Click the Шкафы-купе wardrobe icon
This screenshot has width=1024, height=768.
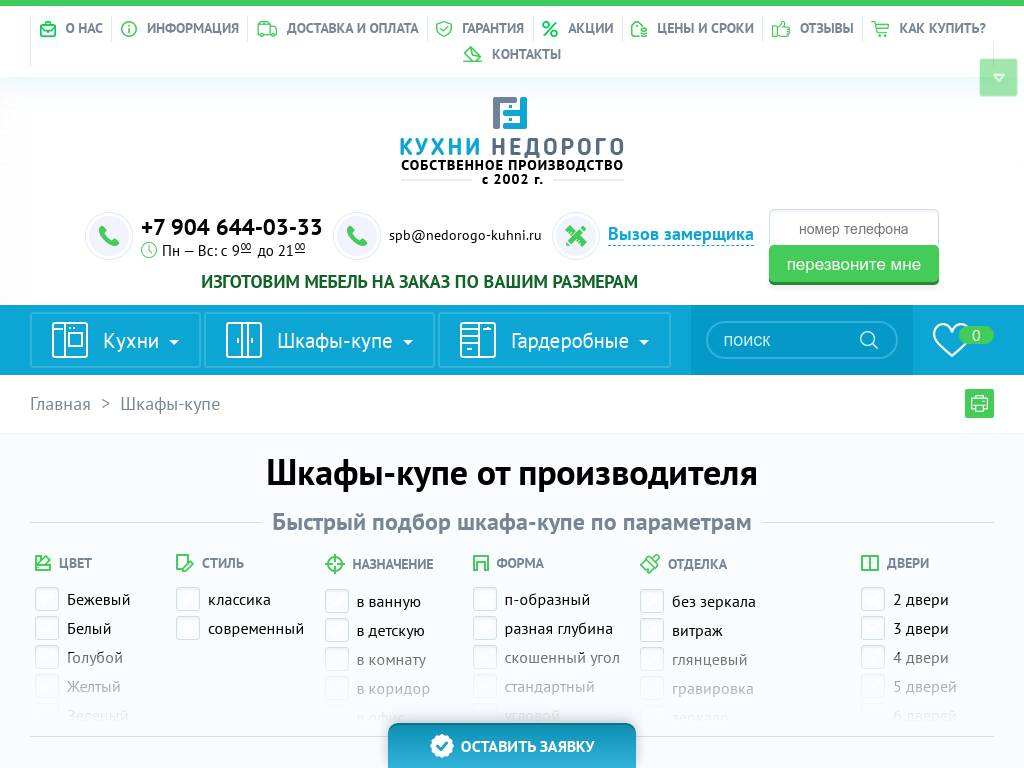[244, 340]
